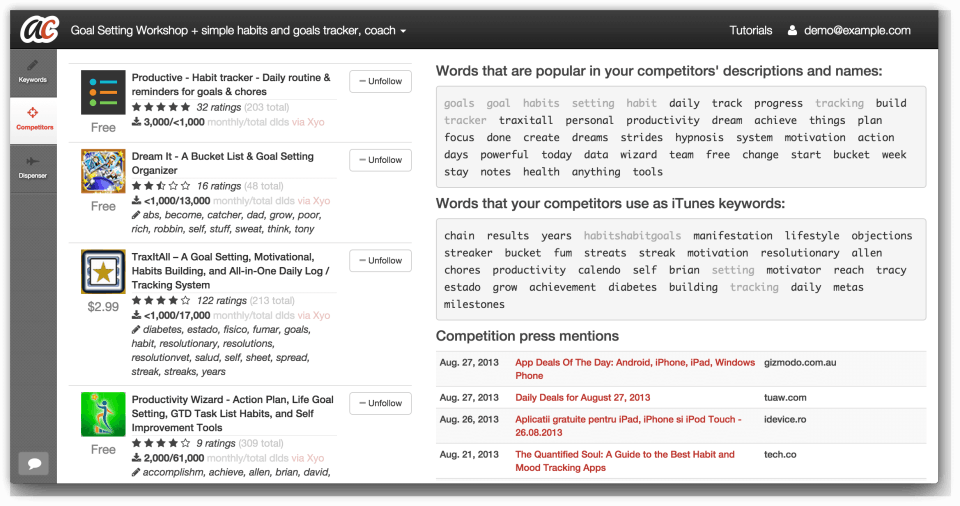
Task: Unfollow the Productivity Wizard app
Action: click(380, 403)
